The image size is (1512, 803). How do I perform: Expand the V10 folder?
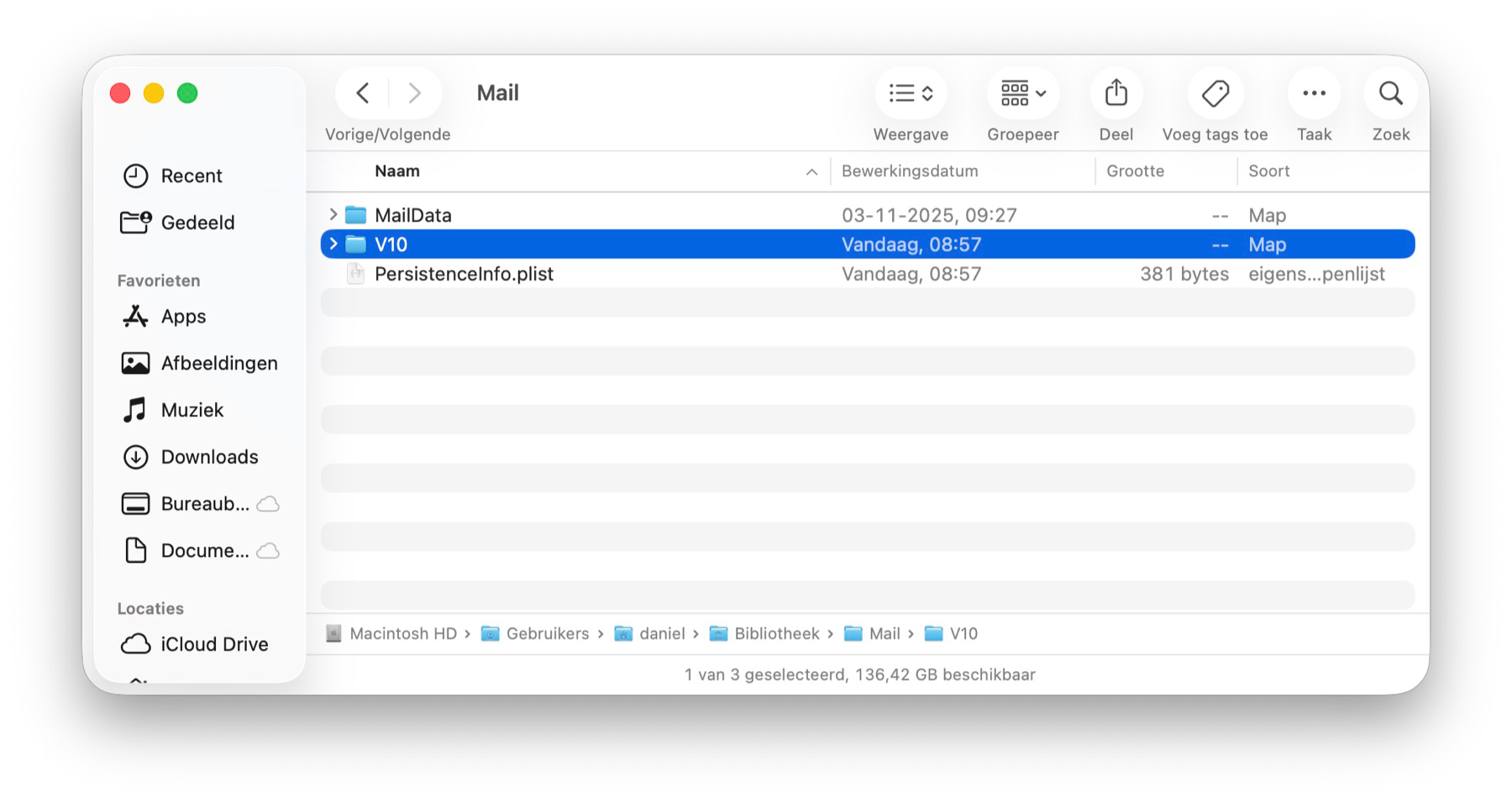tap(333, 244)
